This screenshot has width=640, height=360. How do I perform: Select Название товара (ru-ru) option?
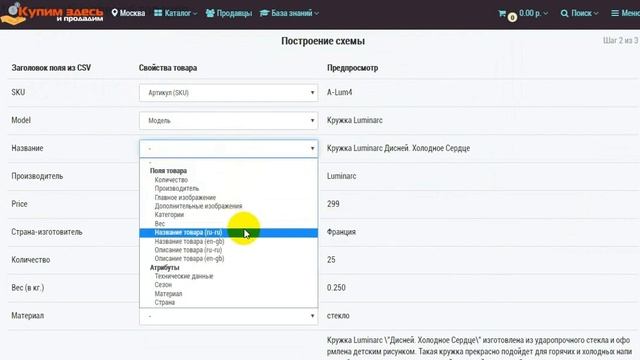(x=229, y=233)
